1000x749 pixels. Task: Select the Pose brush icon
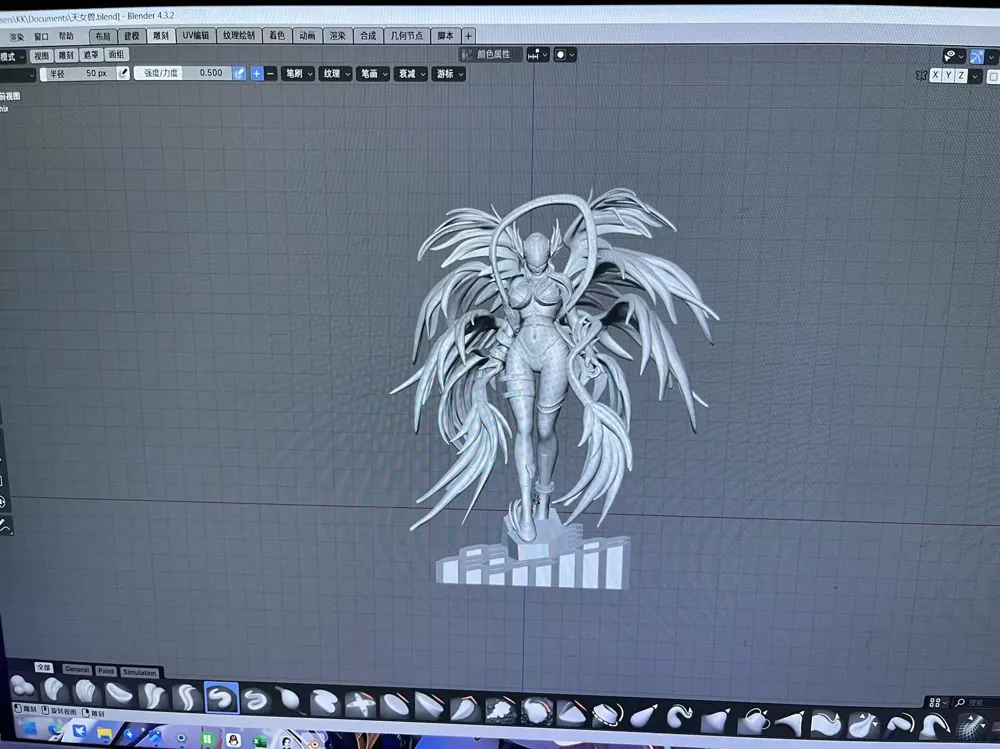coord(899,726)
